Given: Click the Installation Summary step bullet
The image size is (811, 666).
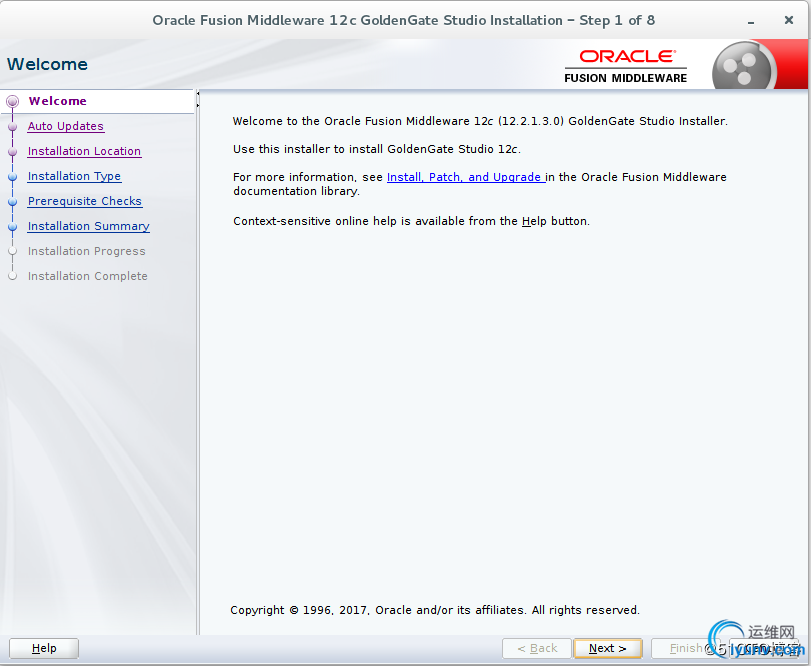Looking at the screenshot, I should click(12, 226).
